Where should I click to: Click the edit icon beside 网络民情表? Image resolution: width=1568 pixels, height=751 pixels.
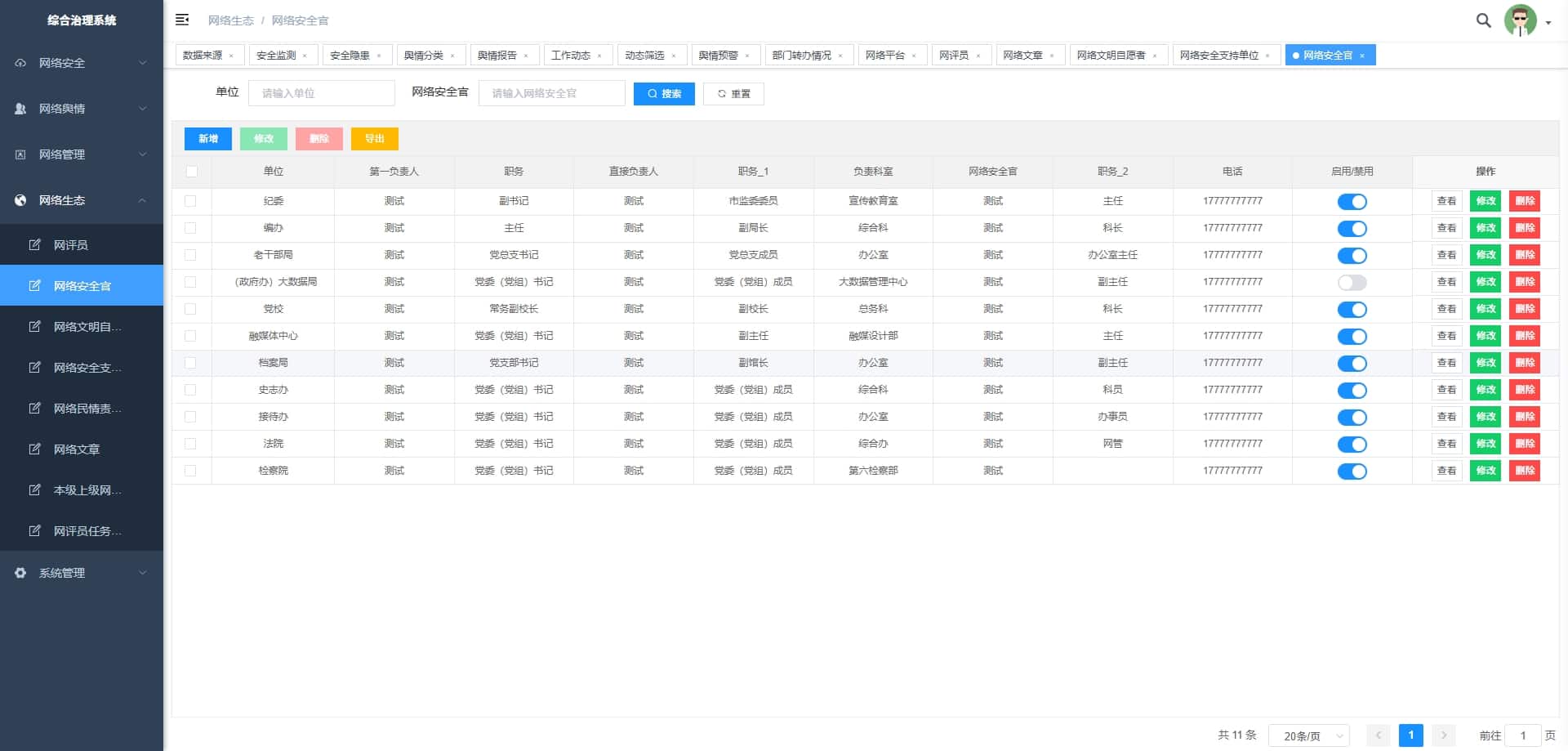(x=35, y=408)
